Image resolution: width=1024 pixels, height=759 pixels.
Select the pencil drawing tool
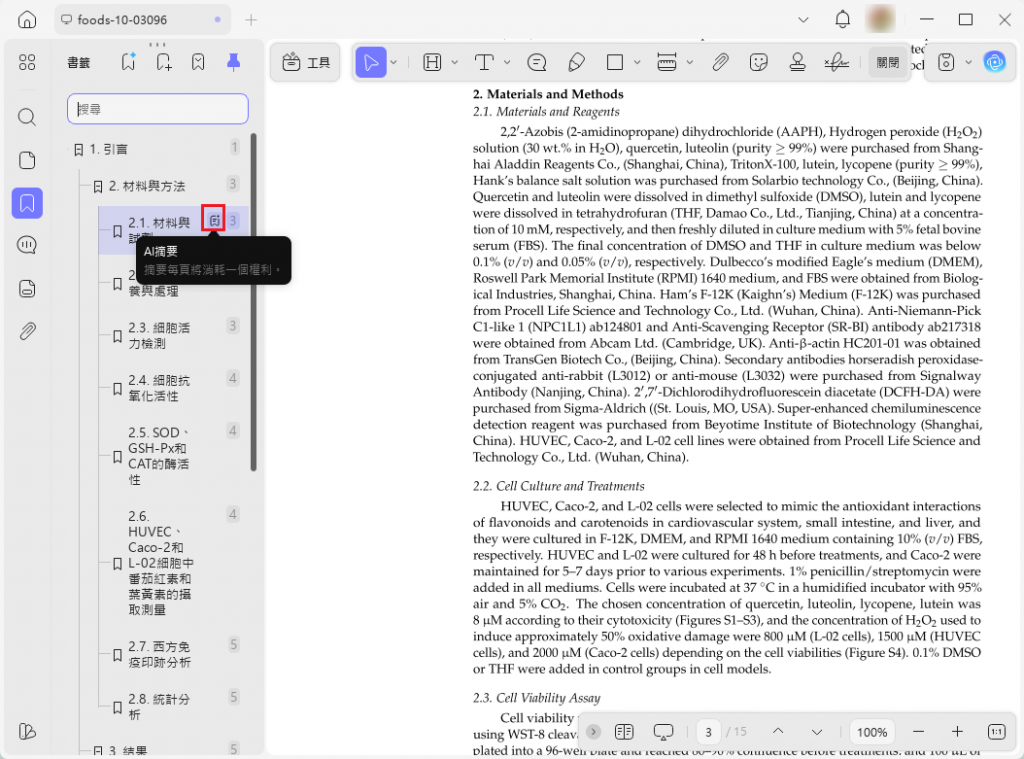coord(576,63)
